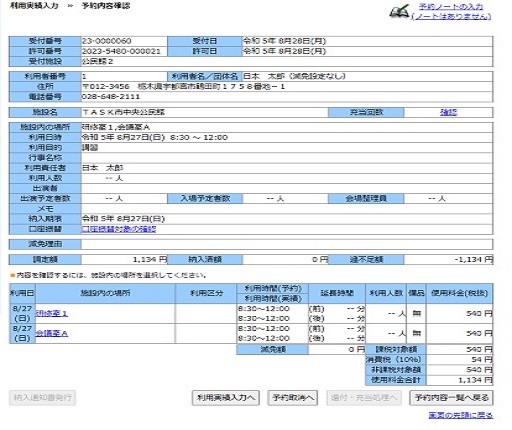This screenshot has width=512, height=430.
Task: Select the 会議室A link in the usage table
Action: click(x=52, y=333)
